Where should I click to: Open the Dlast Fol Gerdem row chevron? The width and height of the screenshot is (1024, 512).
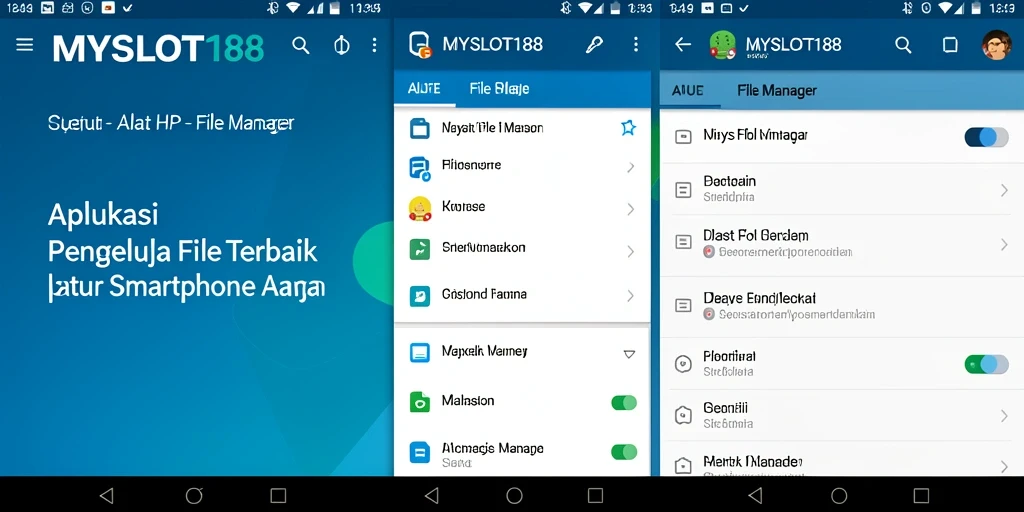point(1004,244)
